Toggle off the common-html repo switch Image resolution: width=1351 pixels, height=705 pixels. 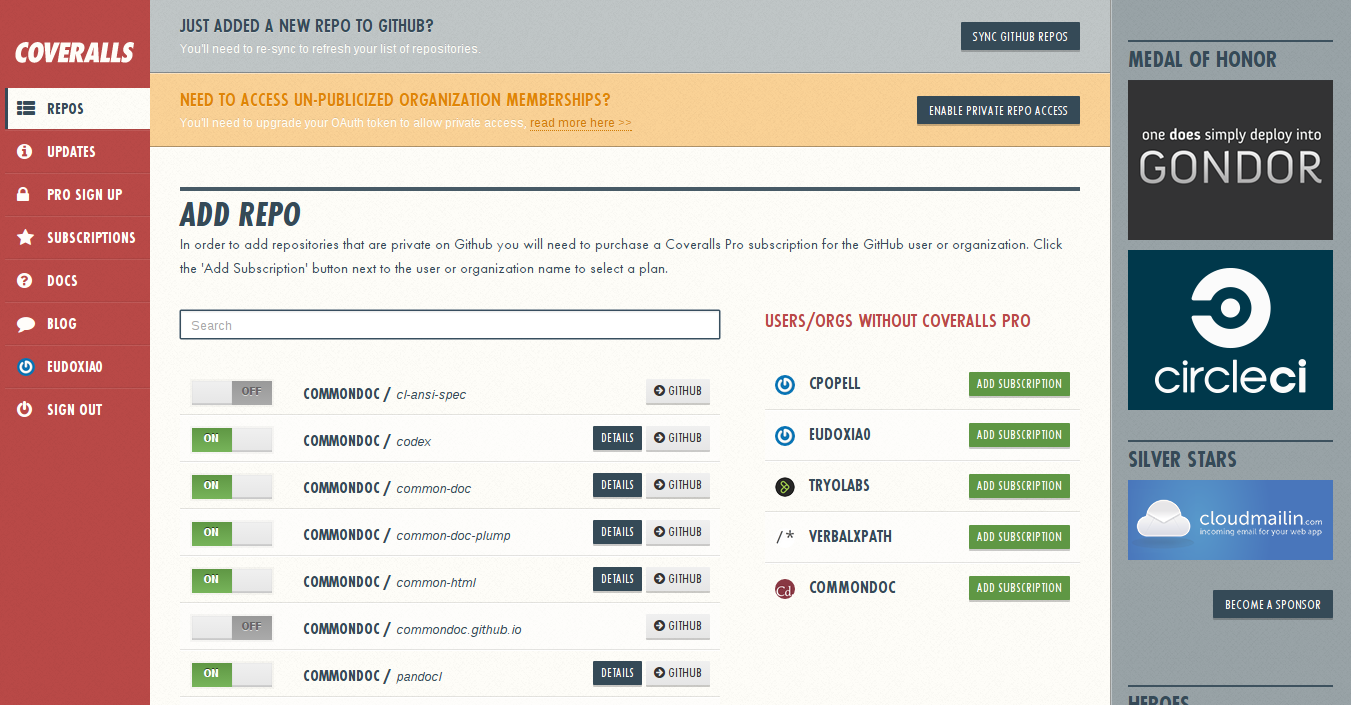click(232, 580)
